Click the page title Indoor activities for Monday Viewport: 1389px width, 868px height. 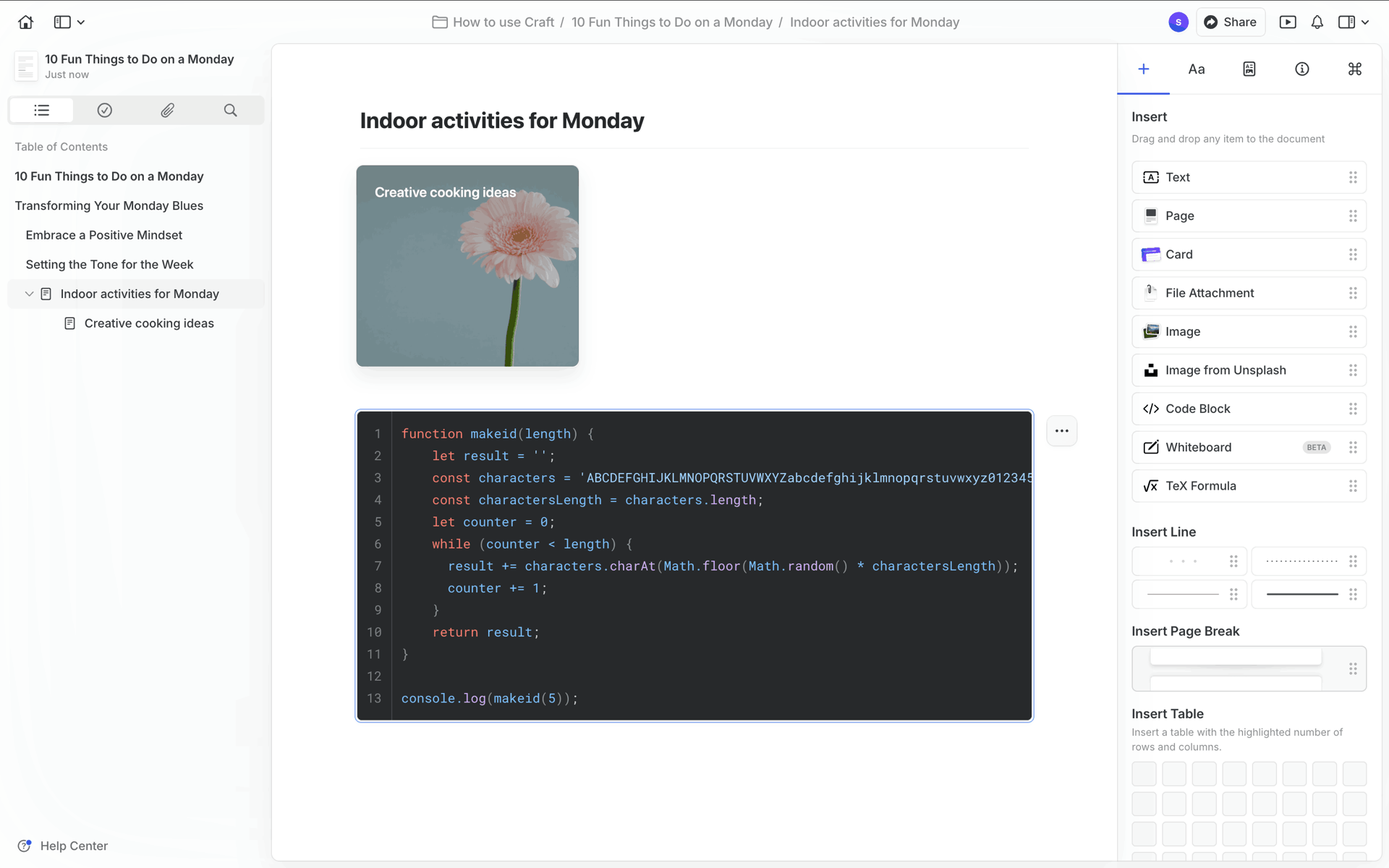pos(502,121)
